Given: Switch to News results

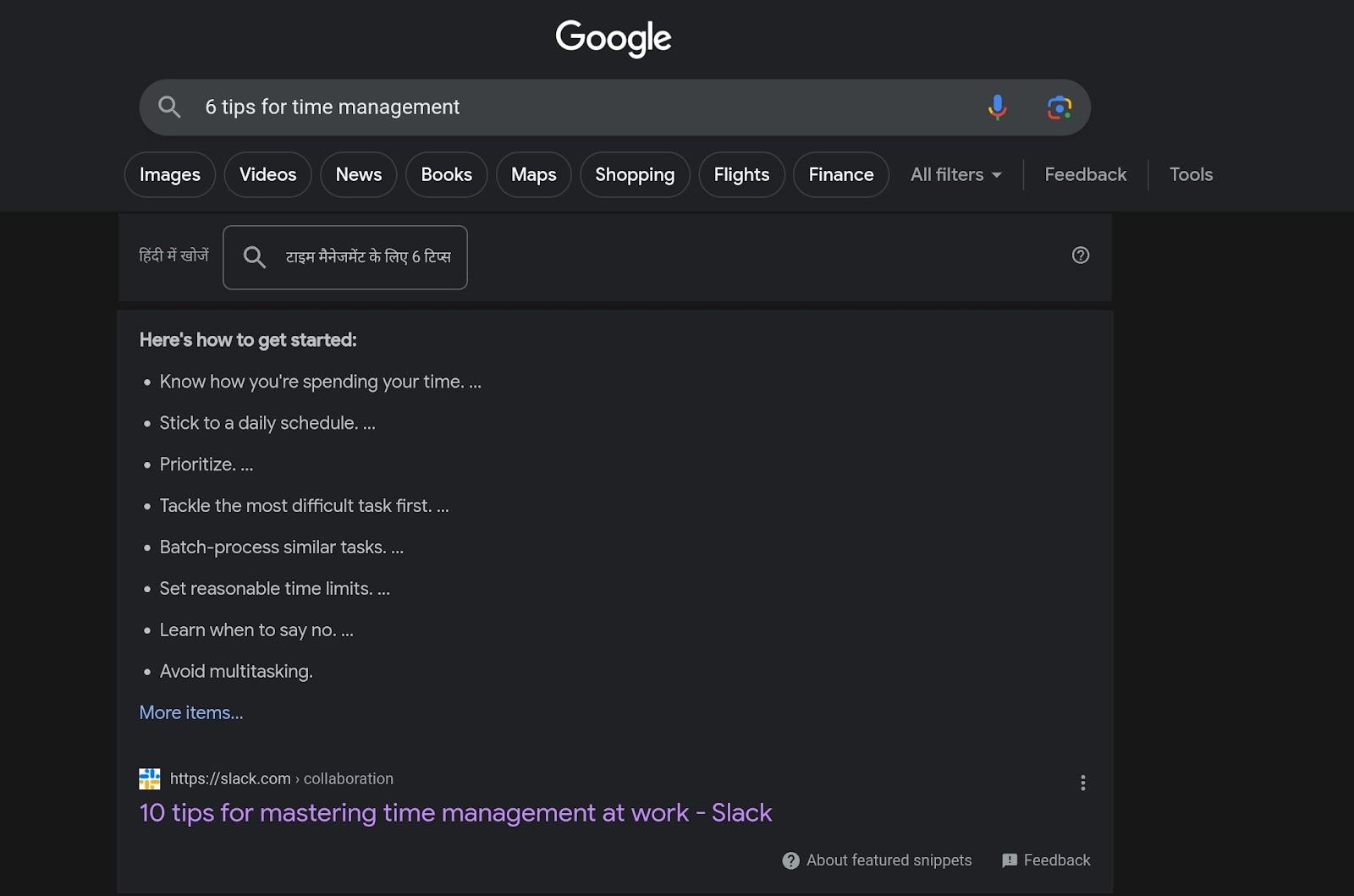Looking at the screenshot, I should point(359,174).
